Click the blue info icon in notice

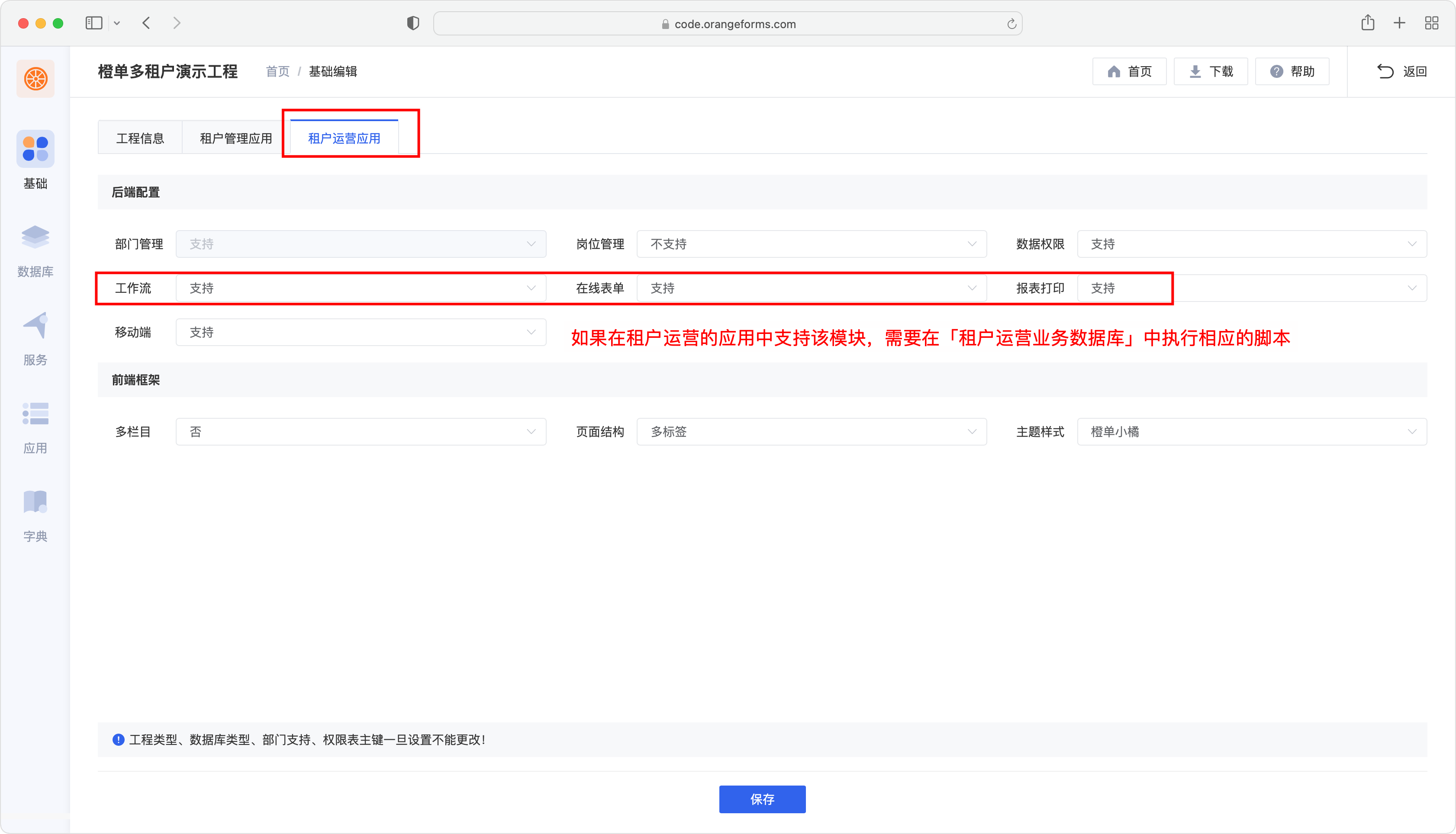coord(118,740)
